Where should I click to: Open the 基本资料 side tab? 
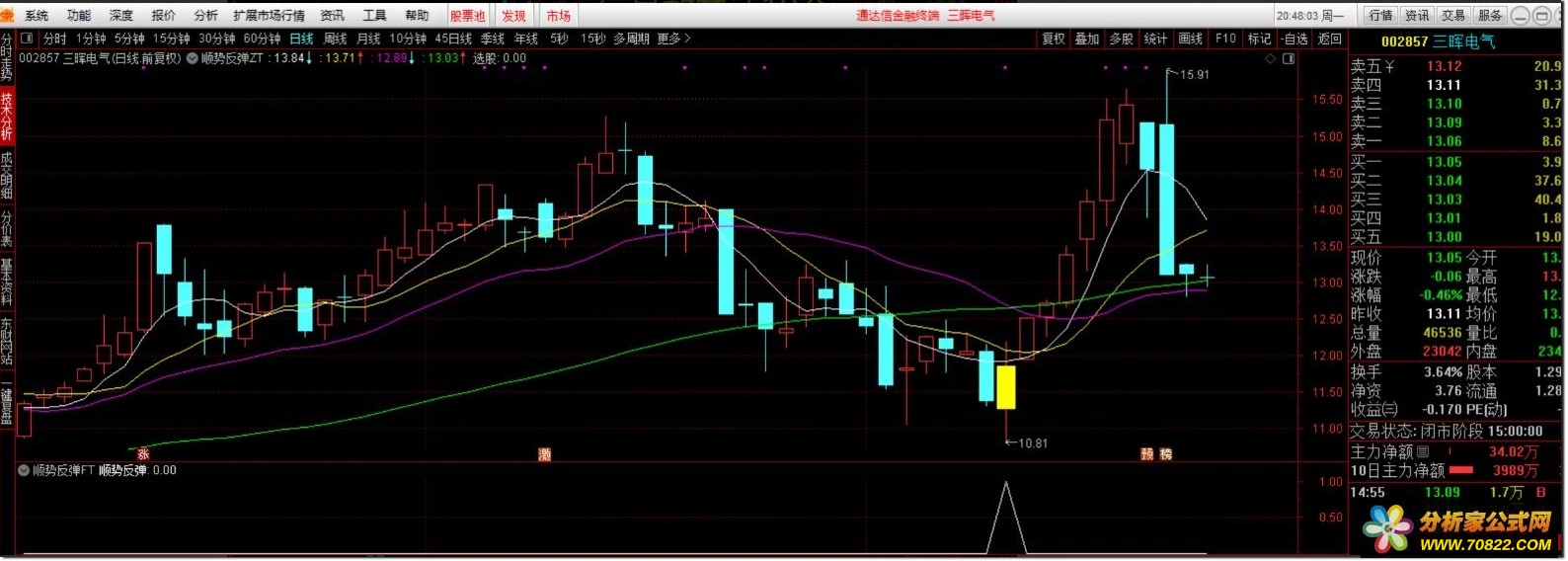(x=7, y=281)
